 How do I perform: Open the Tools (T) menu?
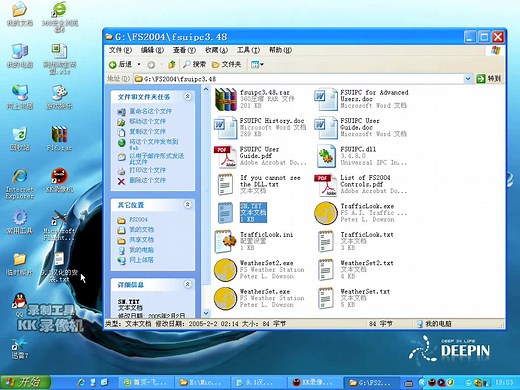(x=248, y=50)
